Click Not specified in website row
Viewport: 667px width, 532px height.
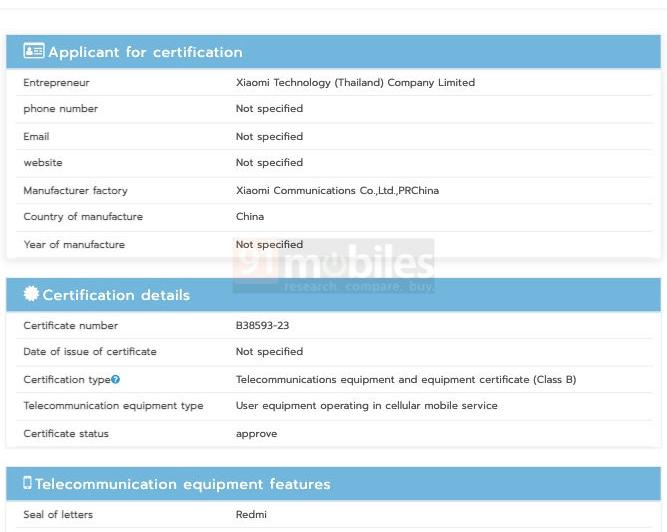269,162
